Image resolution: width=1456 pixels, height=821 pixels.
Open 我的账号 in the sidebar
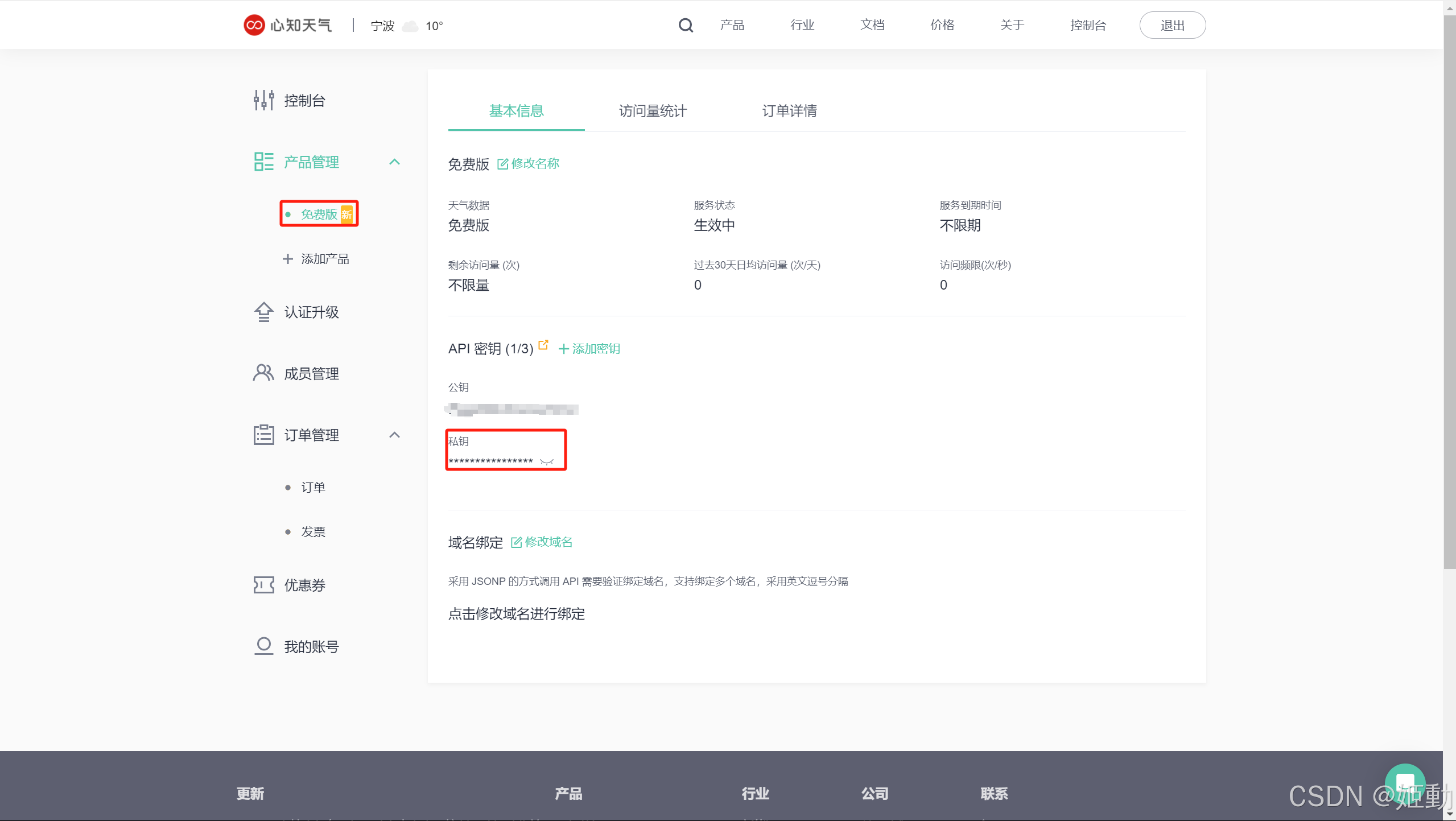(x=311, y=647)
